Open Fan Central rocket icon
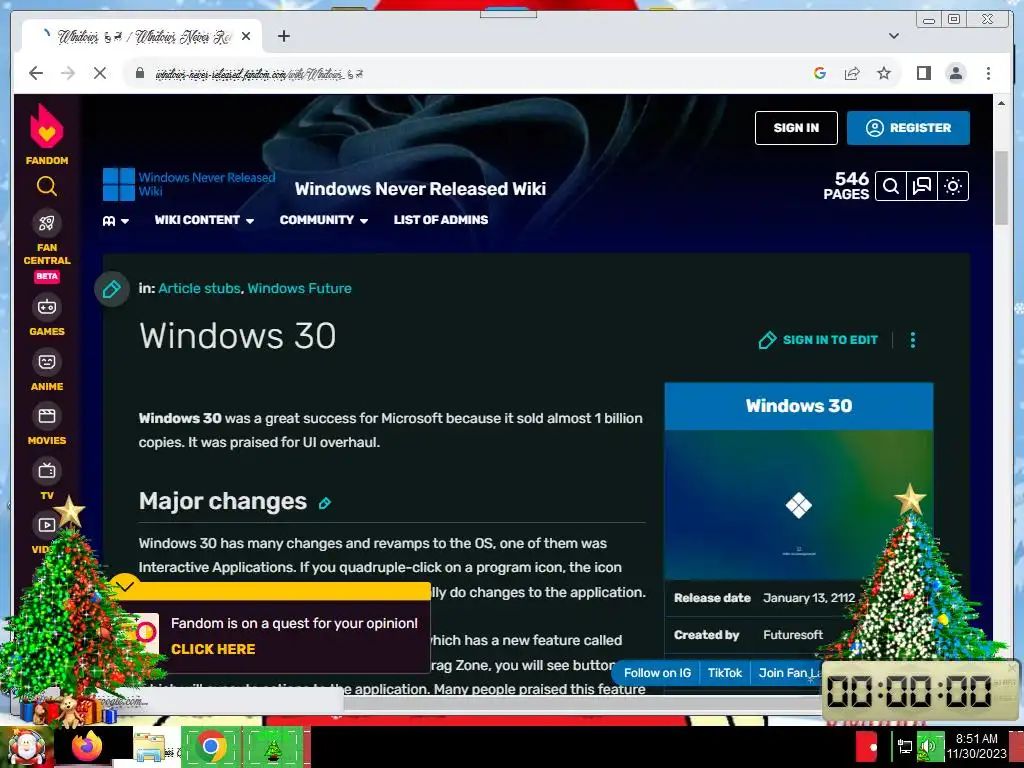The width and height of the screenshot is (1024, 768). point(46,223)
